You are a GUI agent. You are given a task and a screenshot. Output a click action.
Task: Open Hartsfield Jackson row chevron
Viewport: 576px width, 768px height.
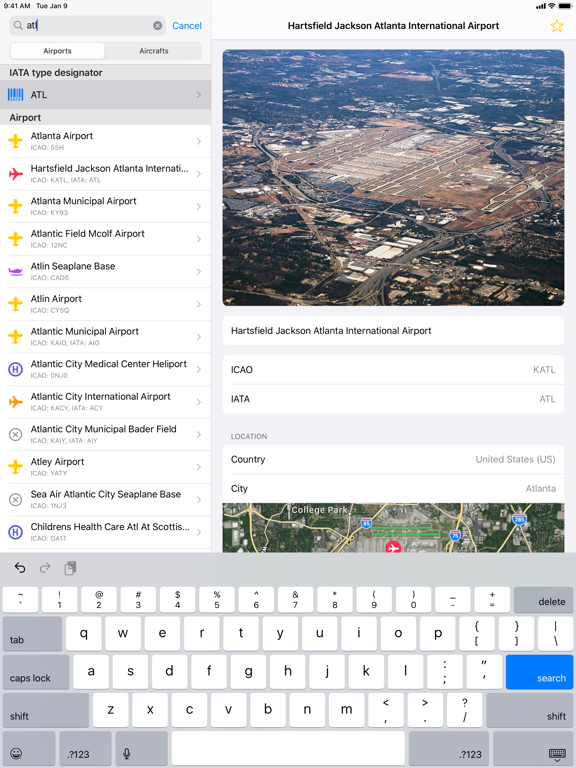[199, 174]
